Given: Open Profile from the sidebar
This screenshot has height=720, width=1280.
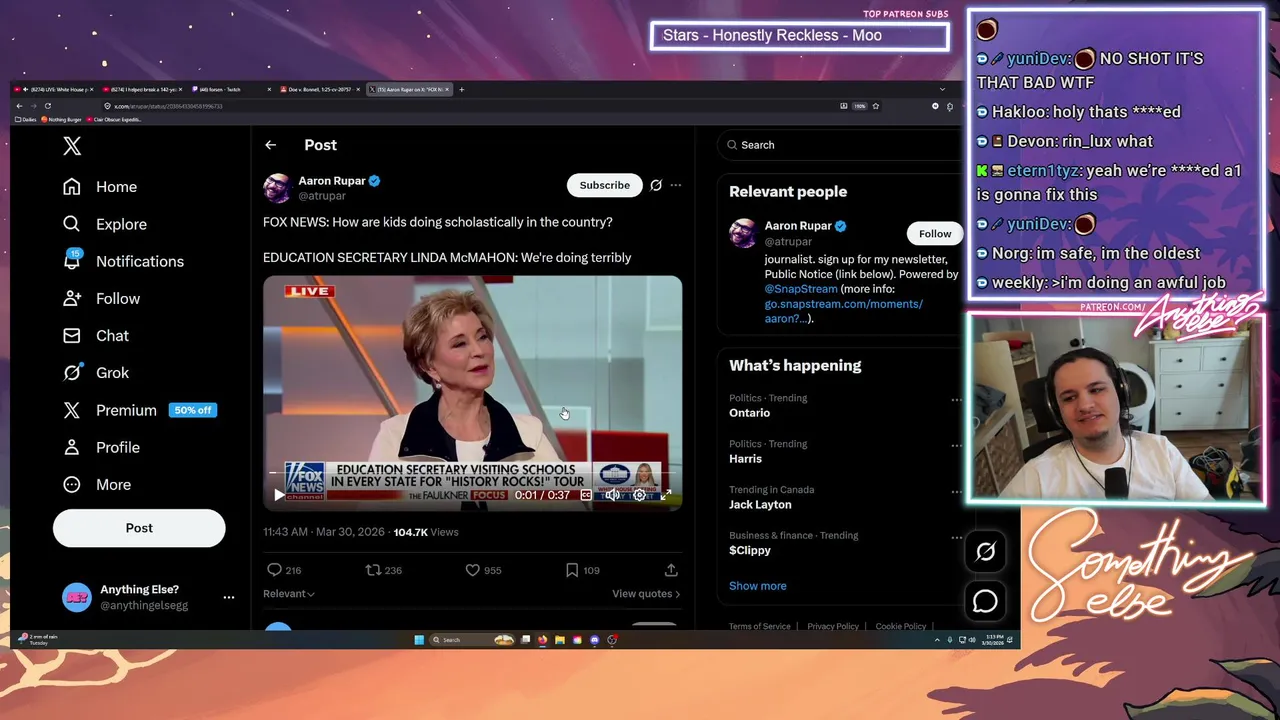Looking at the screenshot, I should (101, 447).
